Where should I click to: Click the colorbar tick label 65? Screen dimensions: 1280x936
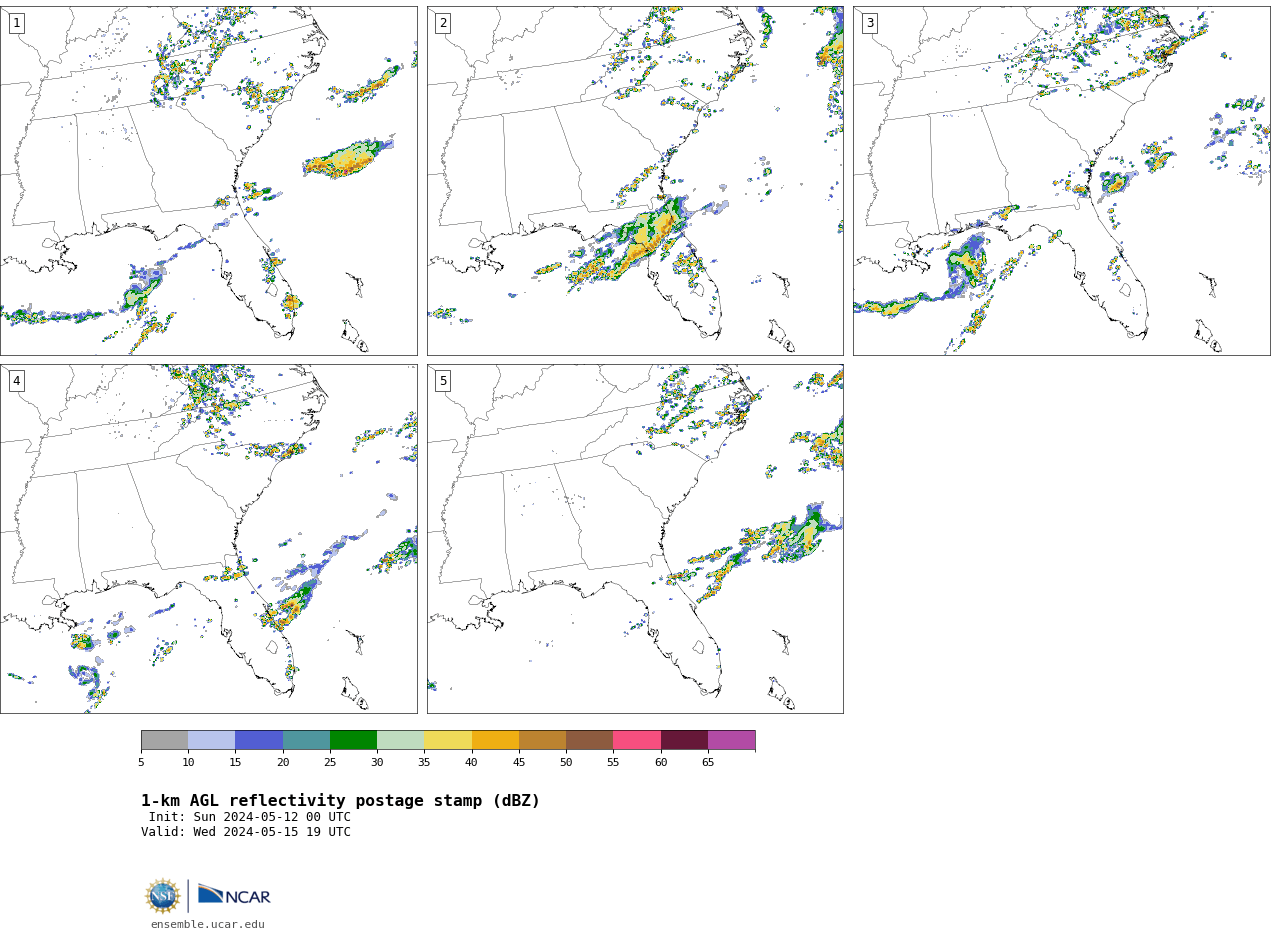click(708, 763)
